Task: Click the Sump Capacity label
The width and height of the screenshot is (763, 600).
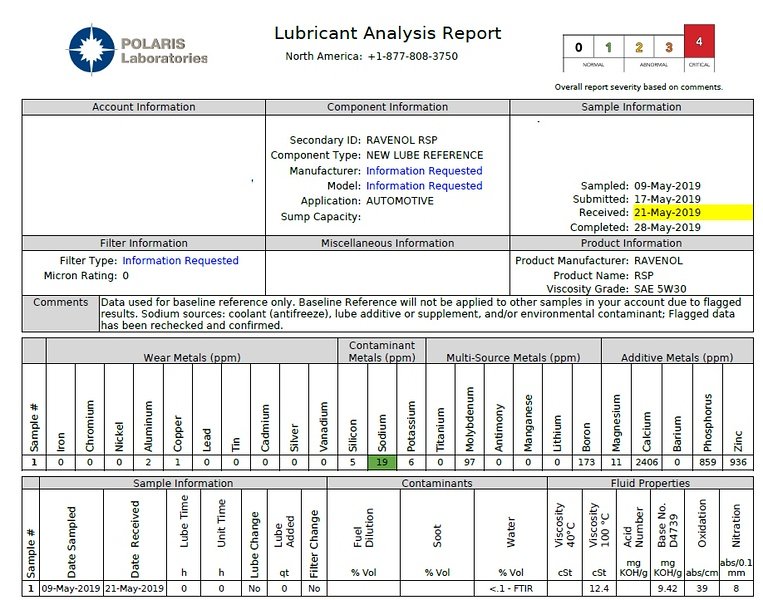Action: click(x=321, y=217)
